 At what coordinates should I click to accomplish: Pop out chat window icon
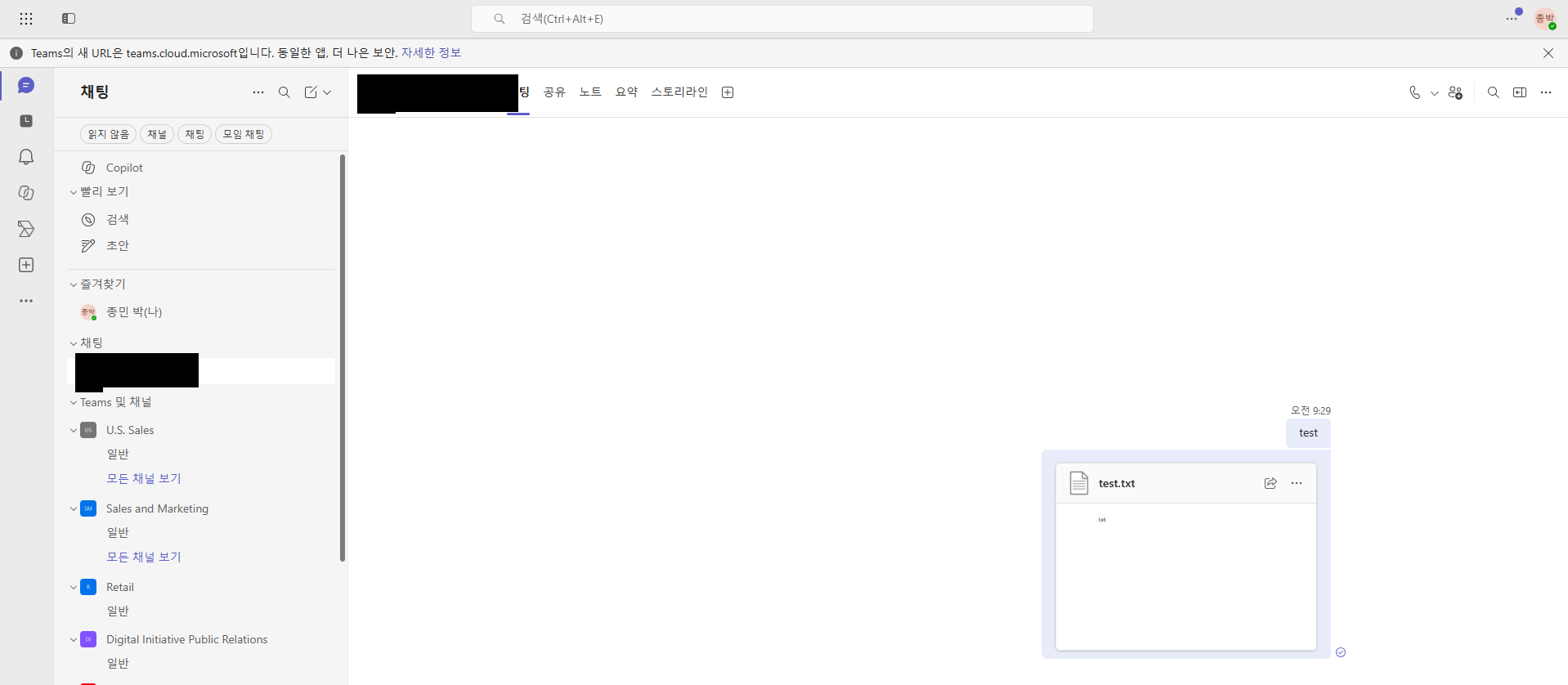[1520, 92]
